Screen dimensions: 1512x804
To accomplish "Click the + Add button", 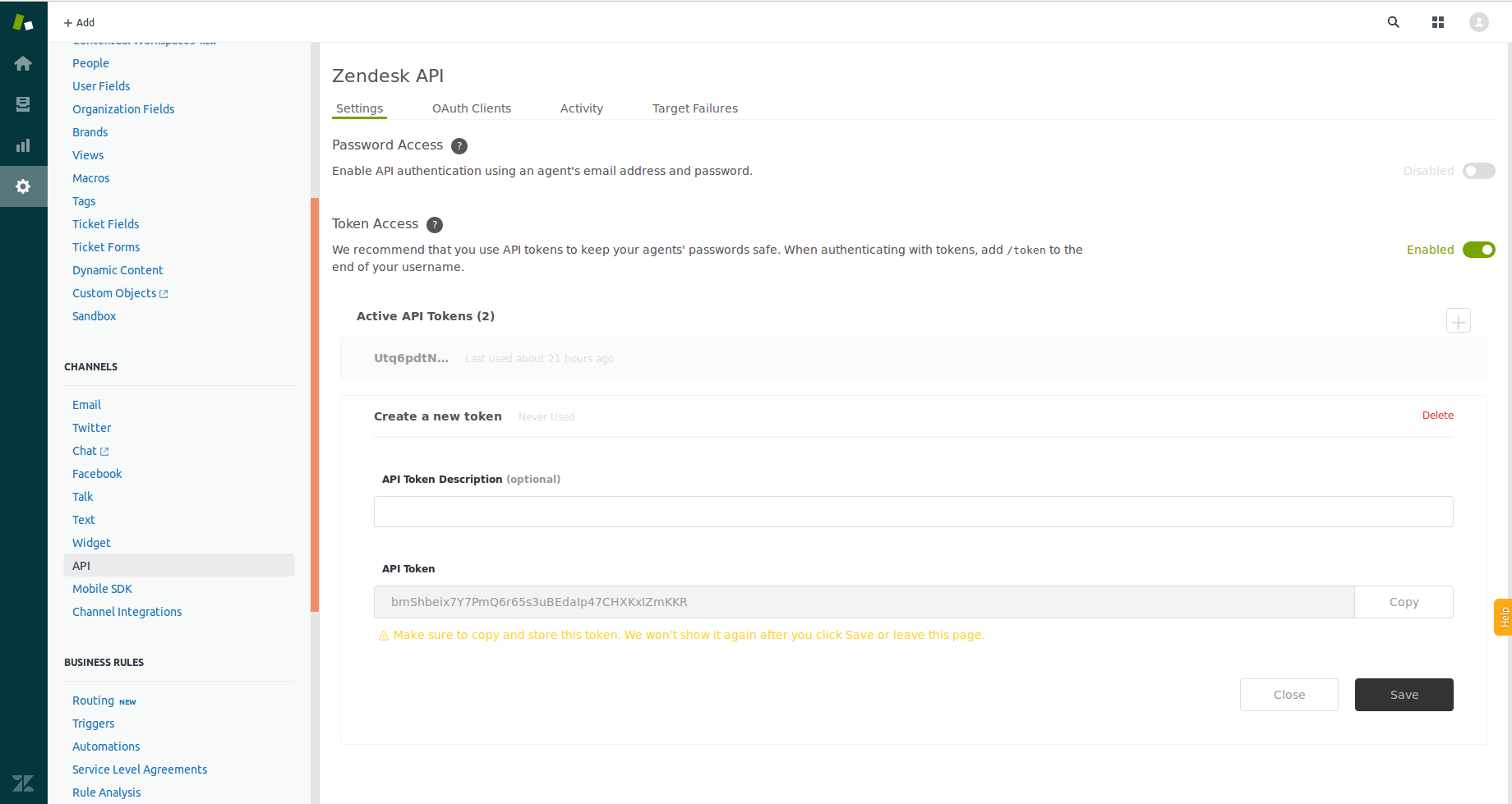I will [79, 22].
